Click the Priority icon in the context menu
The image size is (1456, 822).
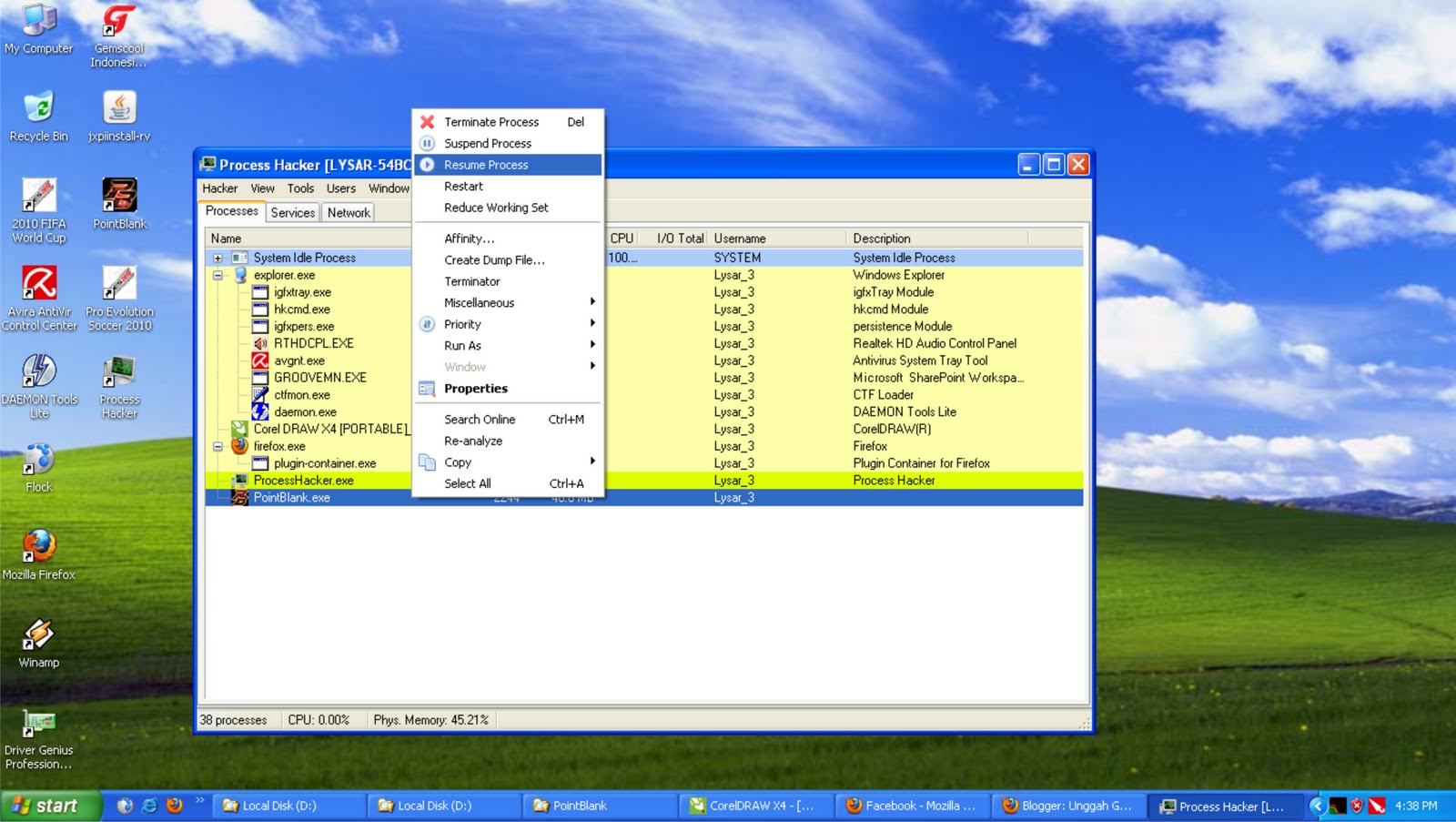426,323
